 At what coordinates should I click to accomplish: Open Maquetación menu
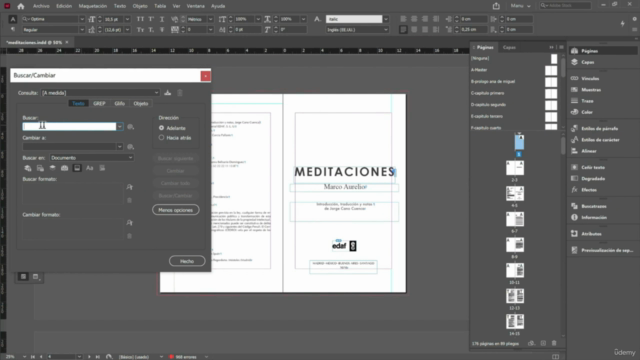click(93, 6)
